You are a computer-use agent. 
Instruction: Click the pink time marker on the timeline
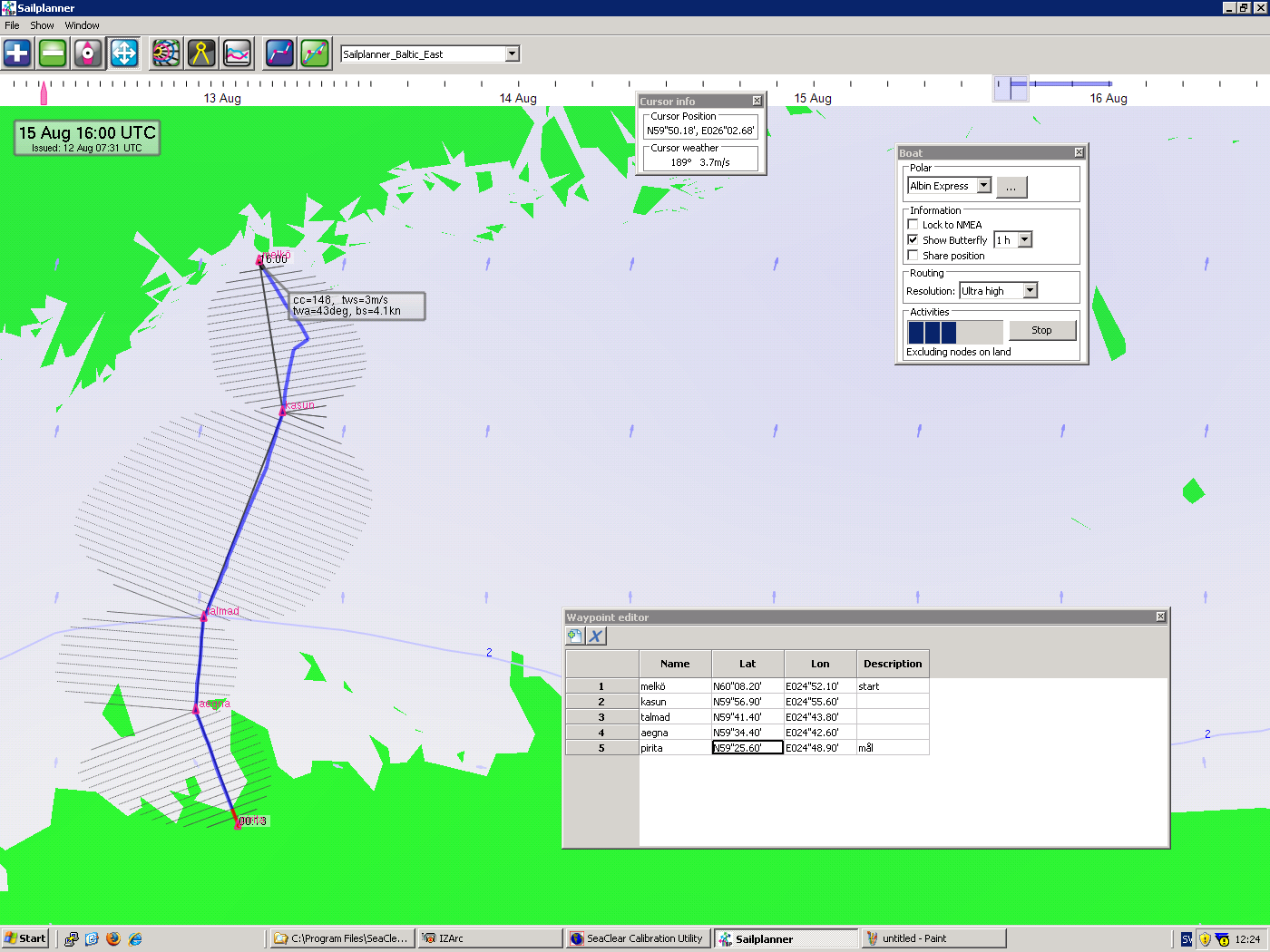click(x=43, y=92)
